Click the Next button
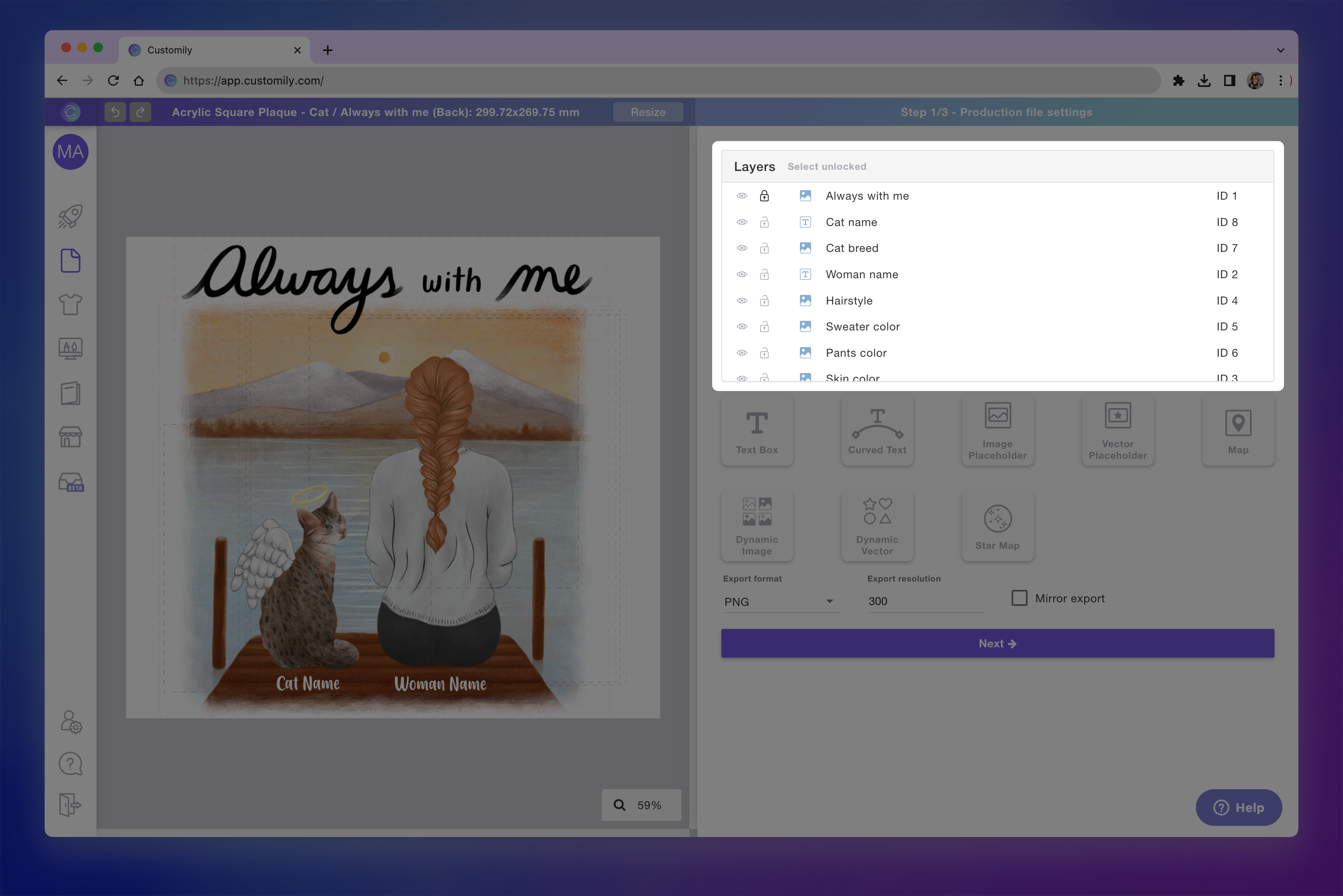This screenshot has width=1343, height=896. 997,643
